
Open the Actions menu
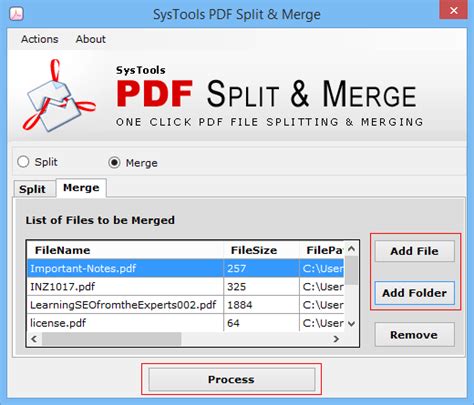tap(40, 39)
